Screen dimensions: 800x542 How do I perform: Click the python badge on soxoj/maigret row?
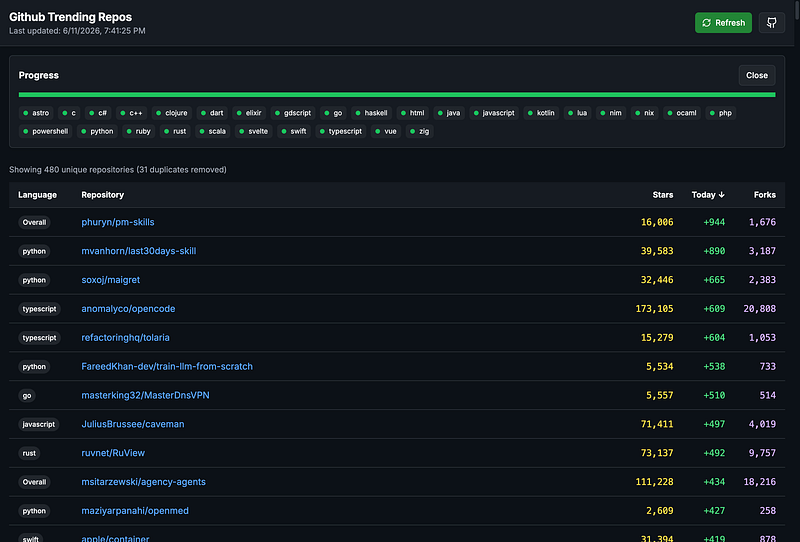point(34,280)
